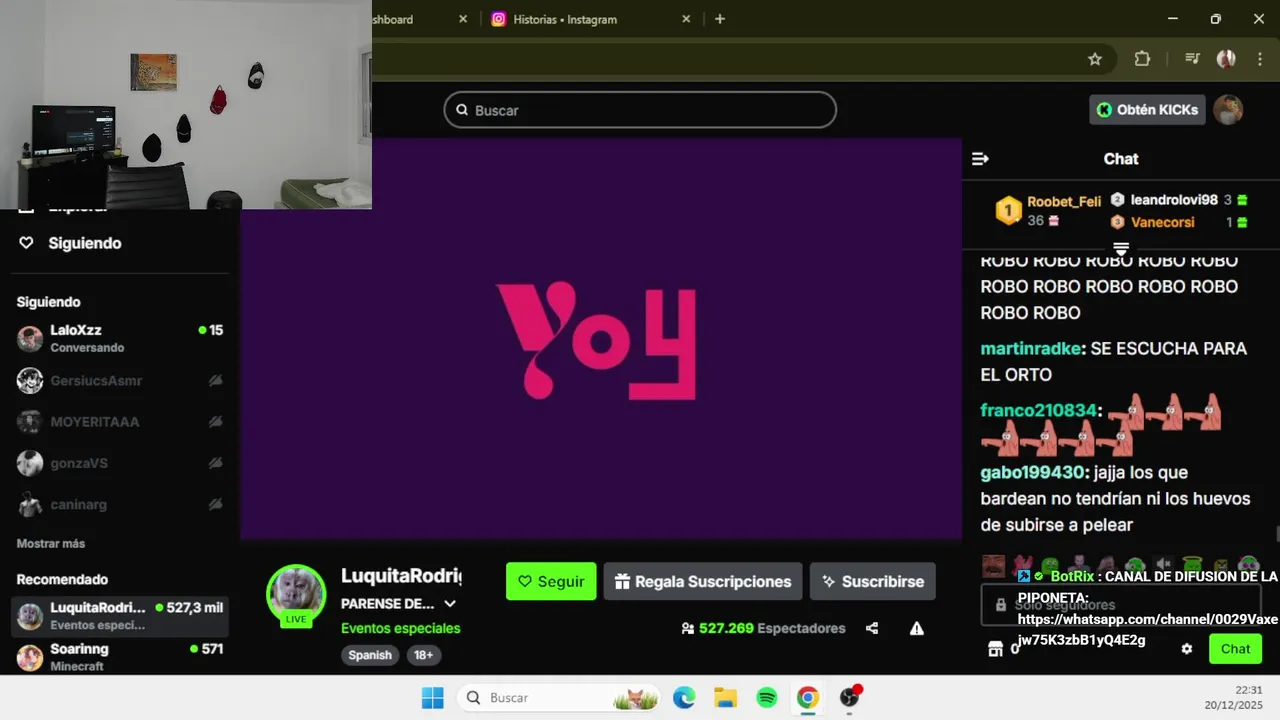
Task: Open the Chrome three-dot menu
Action: click(1258, 59)
